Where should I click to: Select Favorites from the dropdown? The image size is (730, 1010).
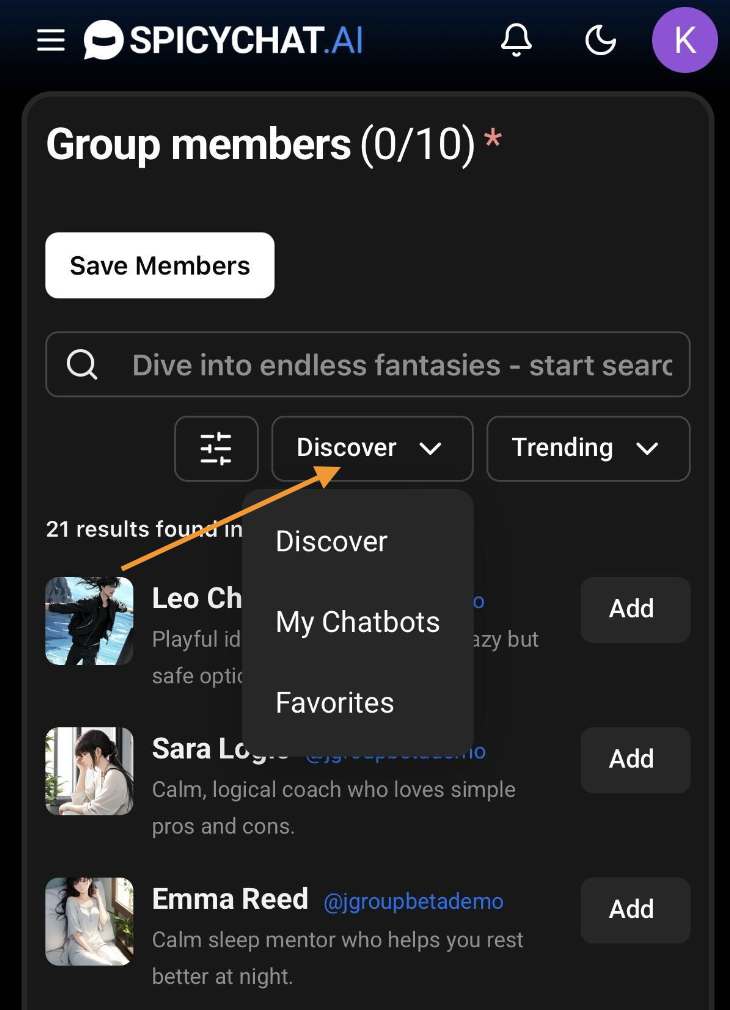(335, 703)
